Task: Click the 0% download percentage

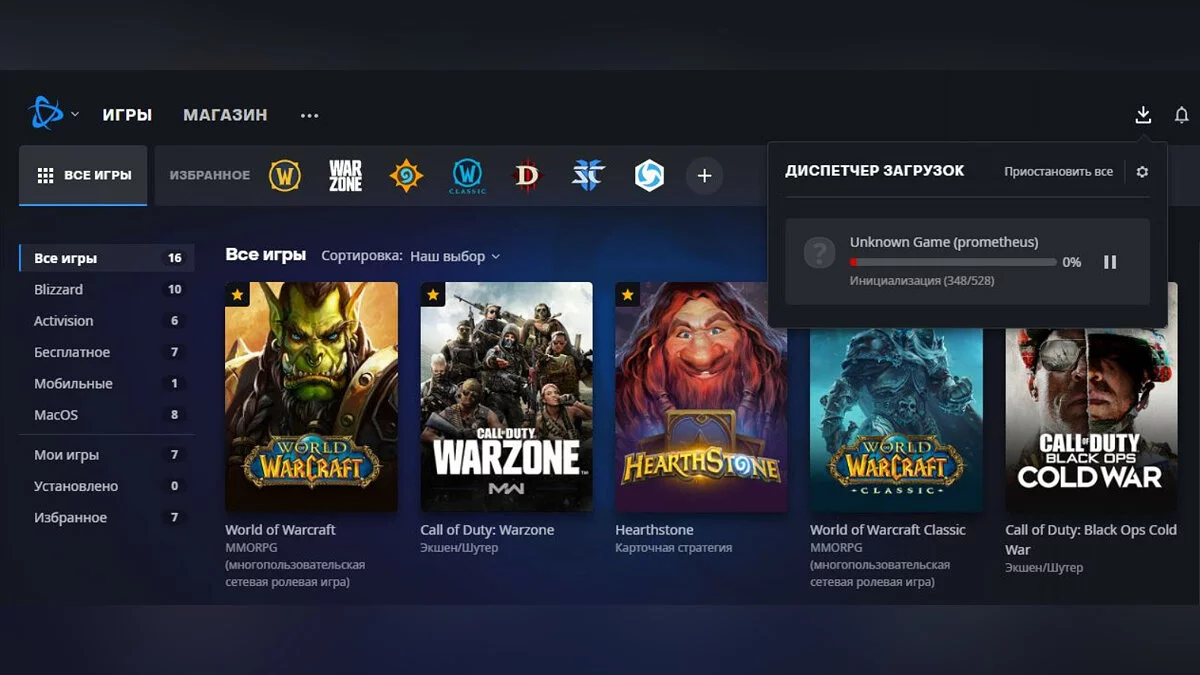Action: 1072,262
